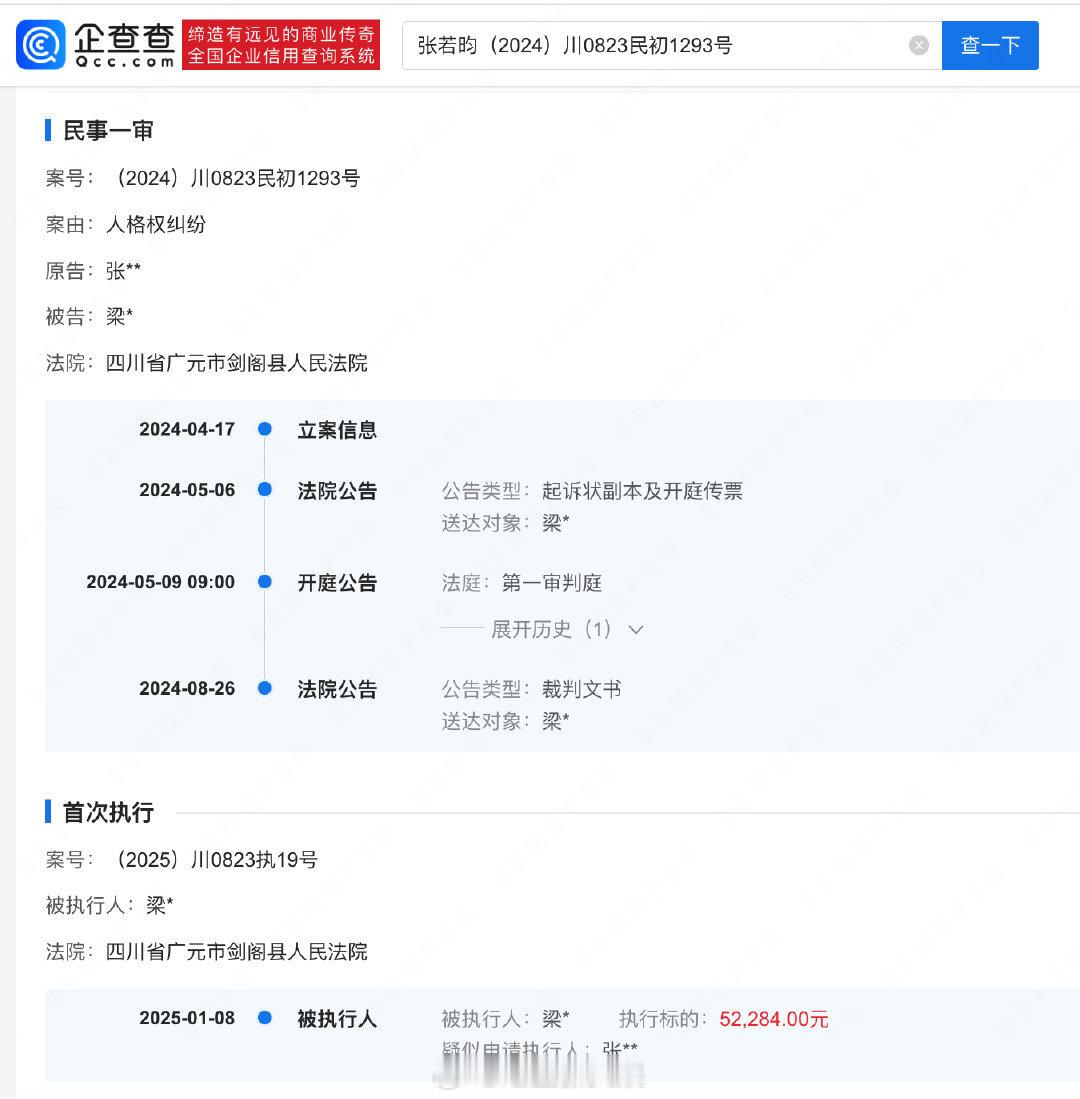
Task: Open defendant 梁* next to 被告
Action: 119,317
